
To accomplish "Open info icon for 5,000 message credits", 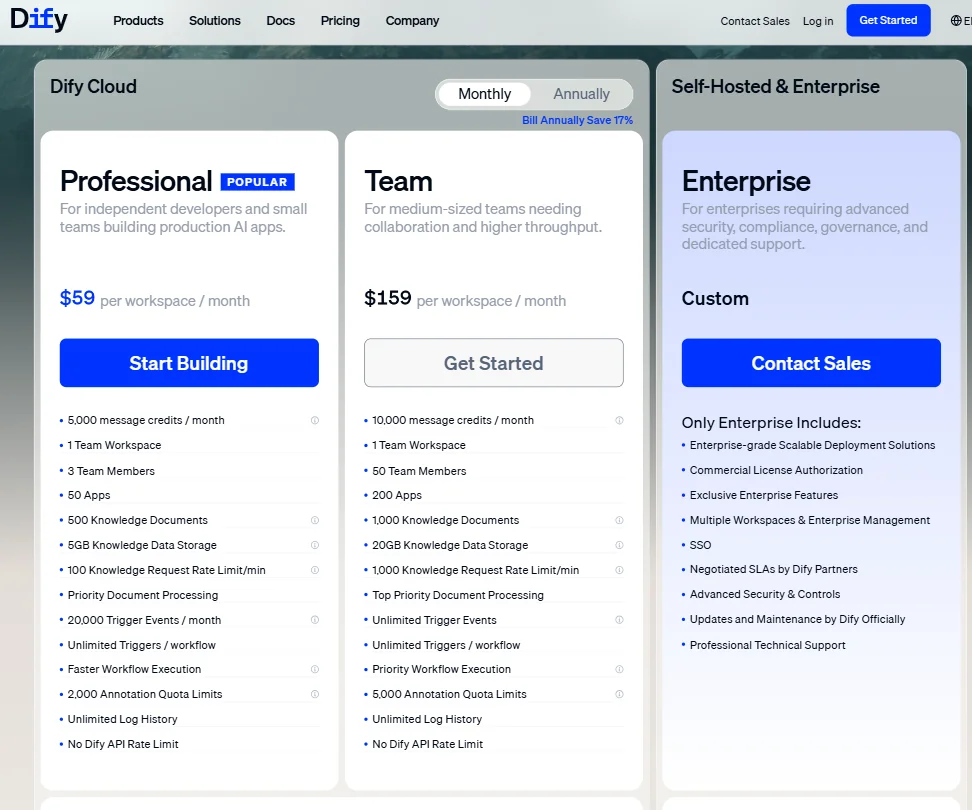I will 315,420.
